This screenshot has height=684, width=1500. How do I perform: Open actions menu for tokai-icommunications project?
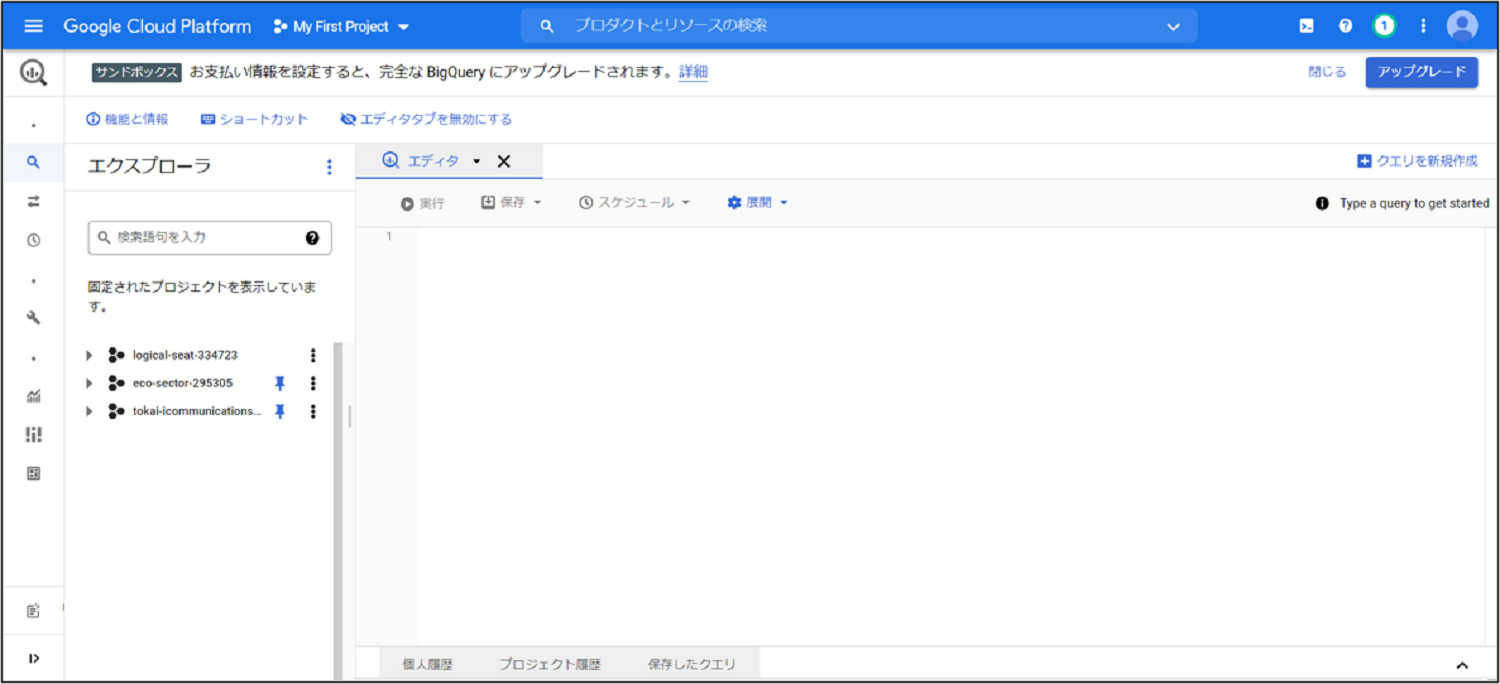tap(313, 411)
